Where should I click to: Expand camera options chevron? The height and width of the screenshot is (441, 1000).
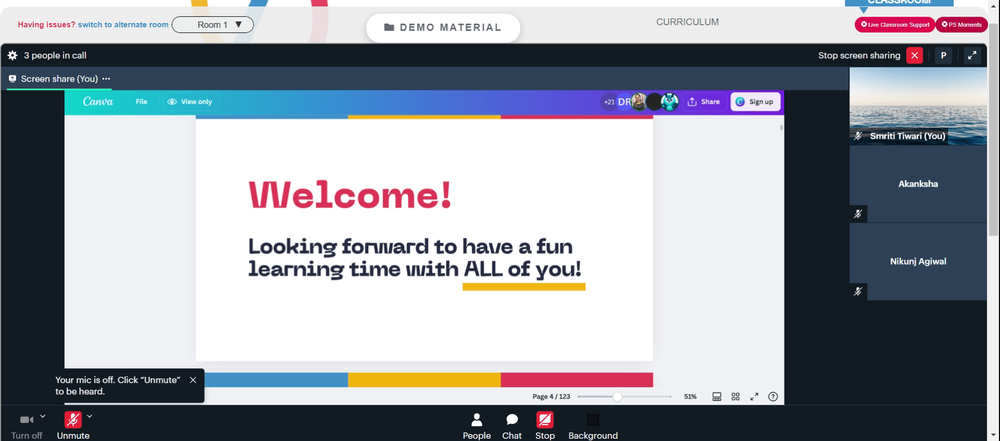pos(43,416)
